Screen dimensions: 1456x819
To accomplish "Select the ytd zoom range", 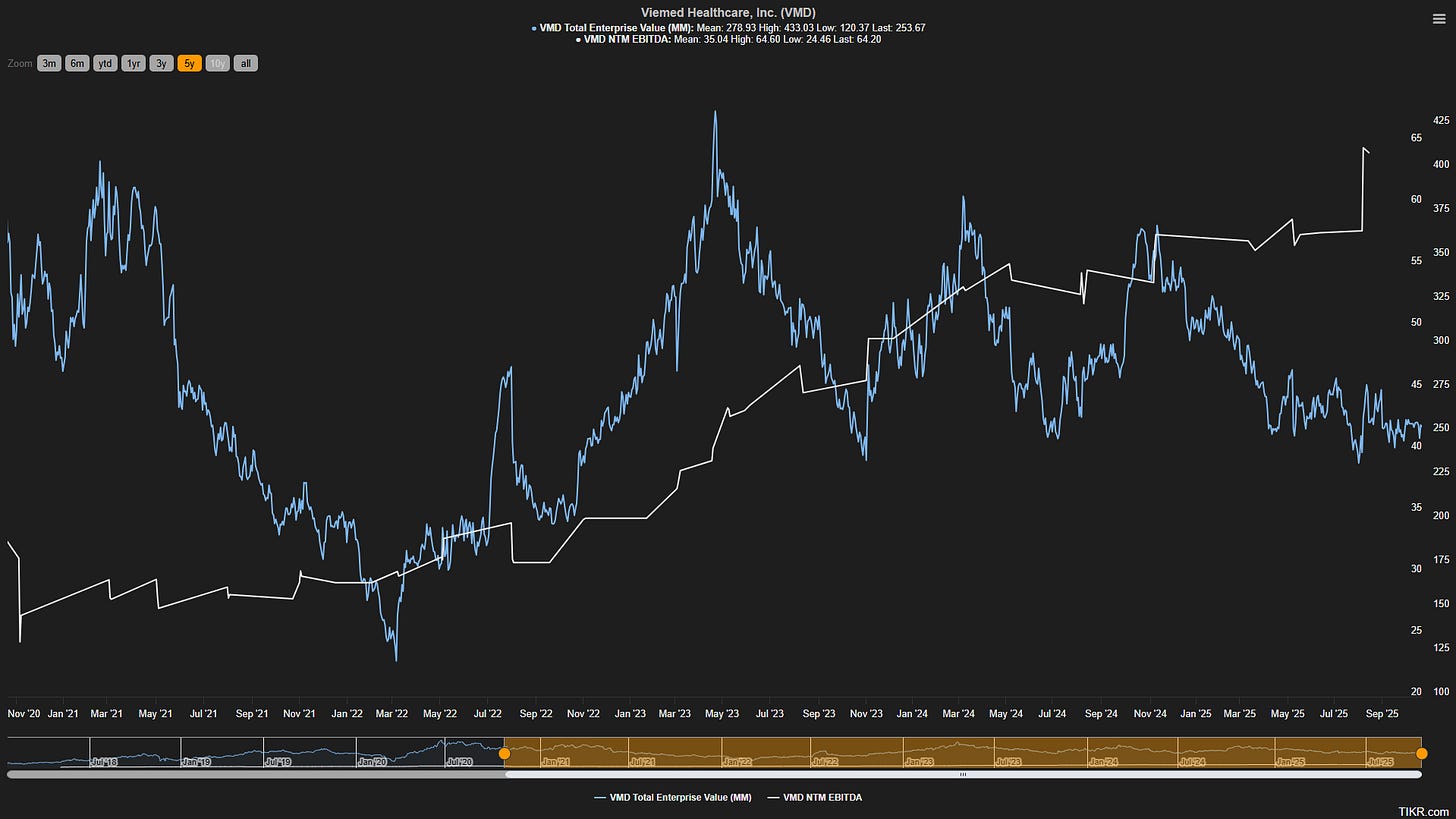I will pos(105,63).
